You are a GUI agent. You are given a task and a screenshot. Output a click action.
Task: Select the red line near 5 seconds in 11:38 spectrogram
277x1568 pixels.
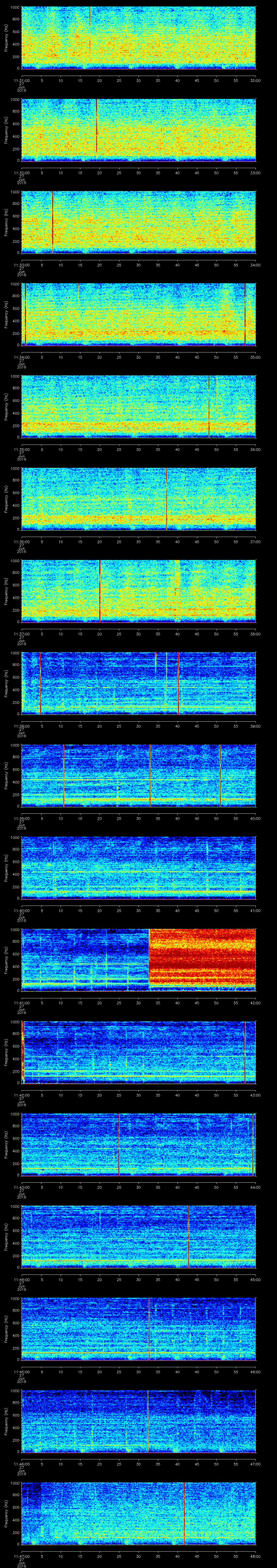pos(40,683)
